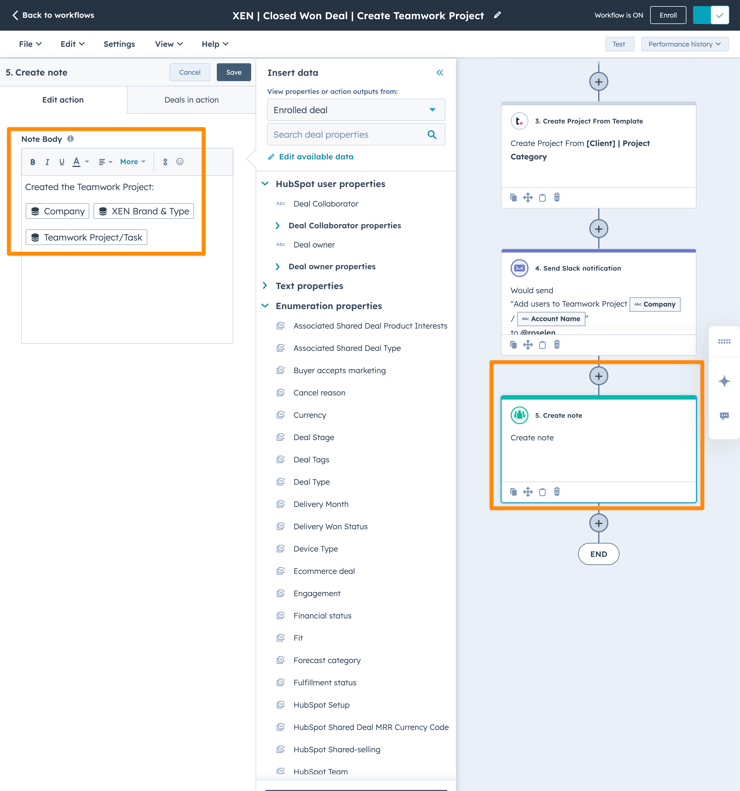740x791 pixels.
Task: Apply underline formatting in note body
Action: [62, 162]
